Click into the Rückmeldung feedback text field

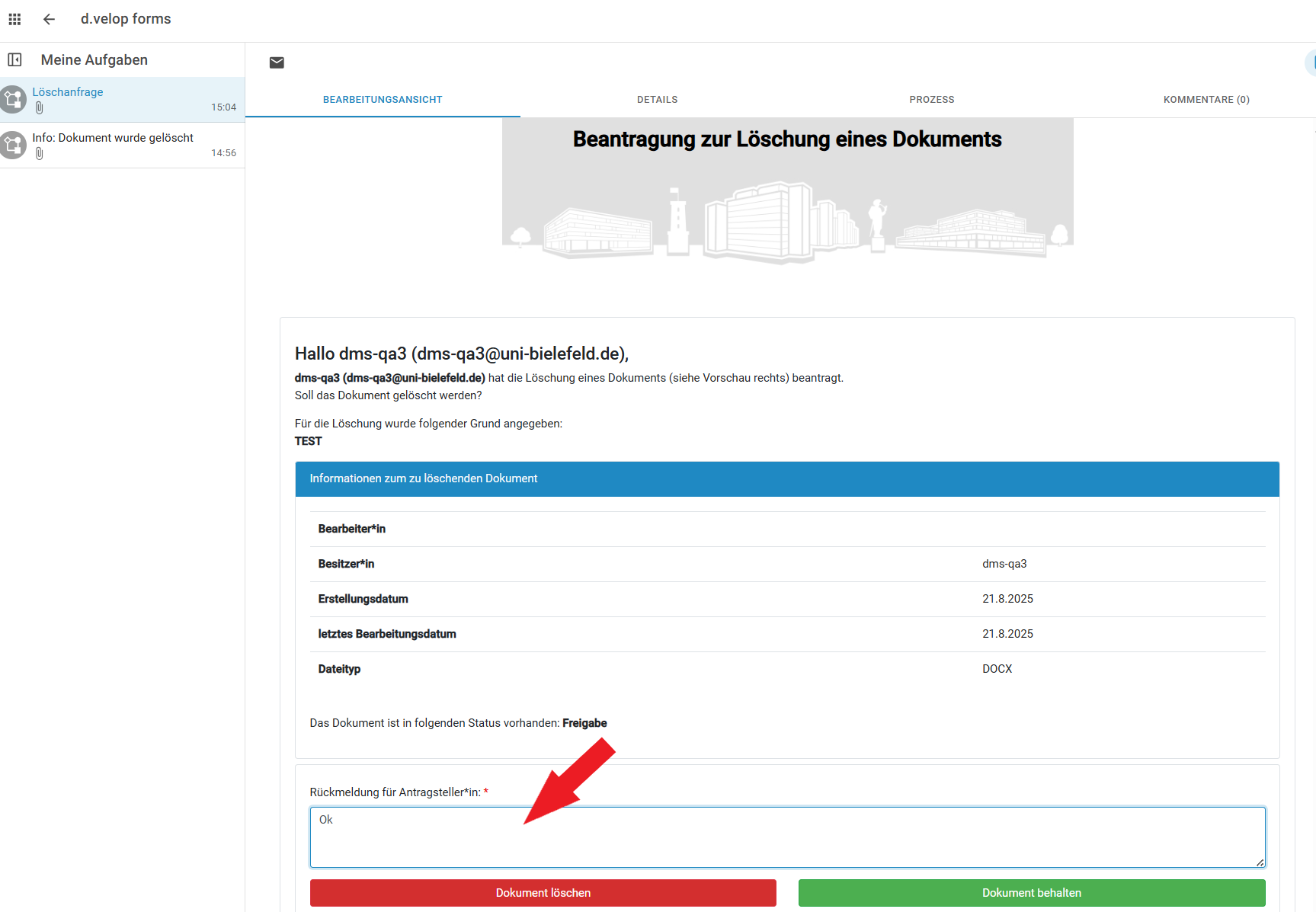786,837
